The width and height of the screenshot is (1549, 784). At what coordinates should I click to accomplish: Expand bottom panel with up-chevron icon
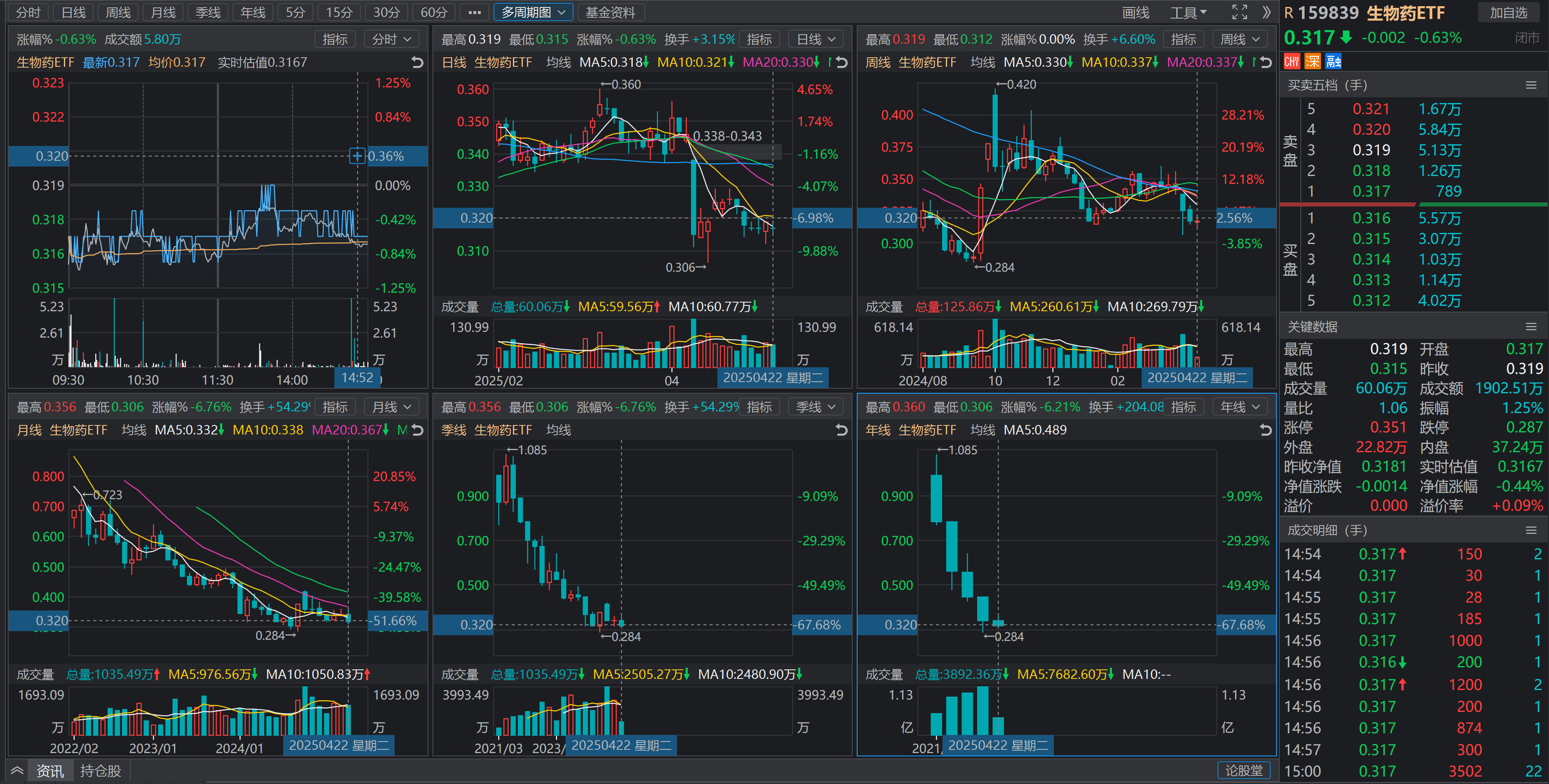[17, 770]
